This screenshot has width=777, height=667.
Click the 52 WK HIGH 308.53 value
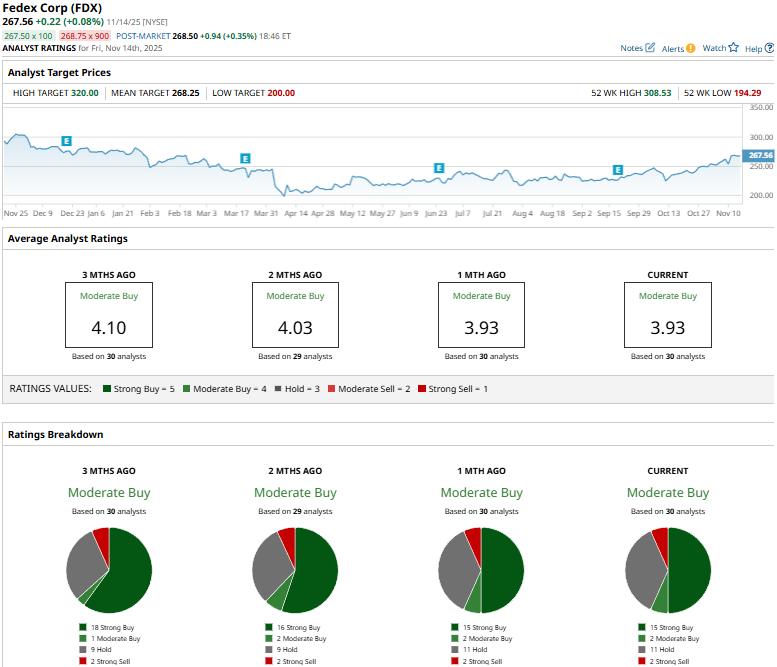658,93
